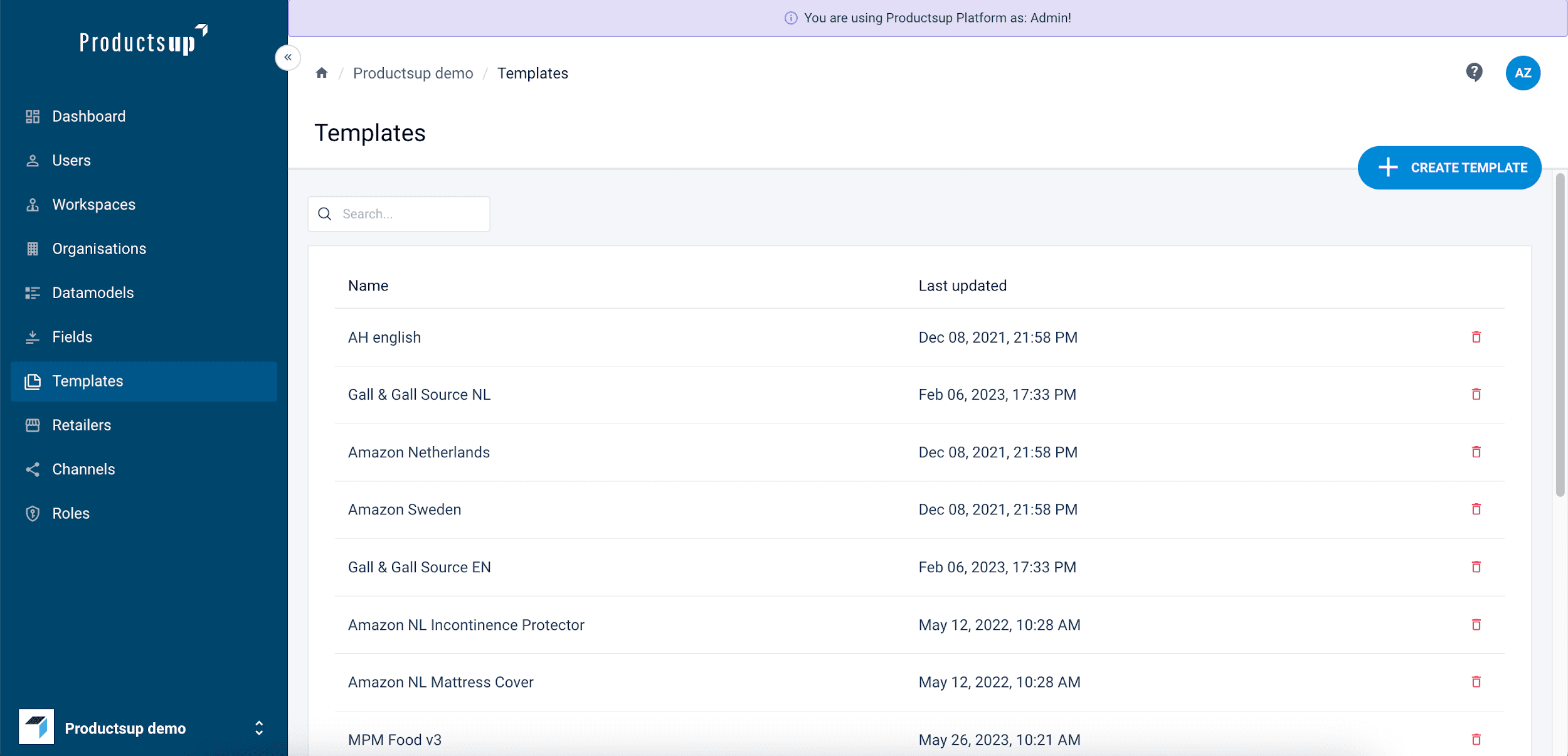
Task: Click Productsup demo breadcrumb link
Action: tap(413, 73)
